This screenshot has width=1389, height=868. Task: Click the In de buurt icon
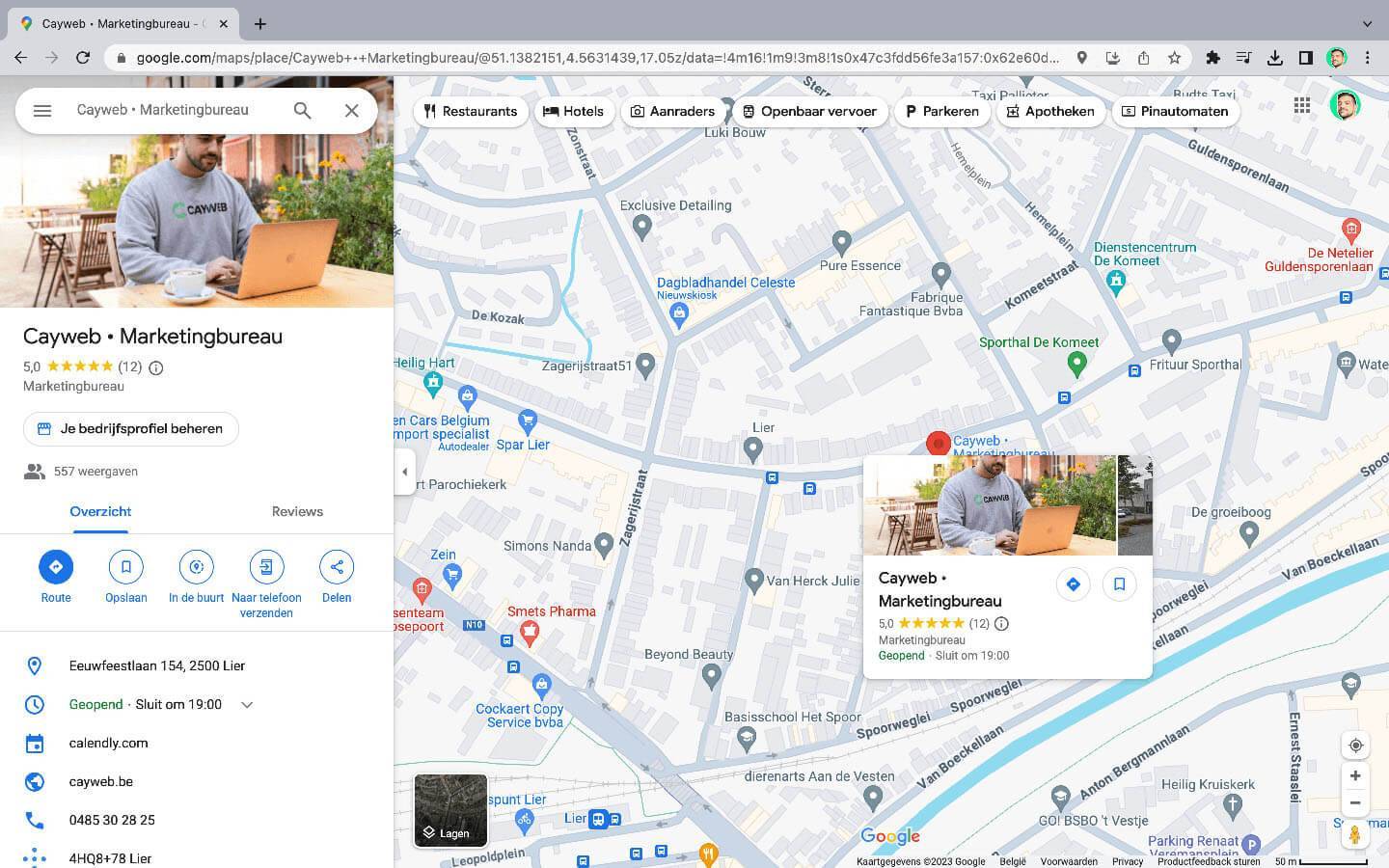tap(196, 567)
